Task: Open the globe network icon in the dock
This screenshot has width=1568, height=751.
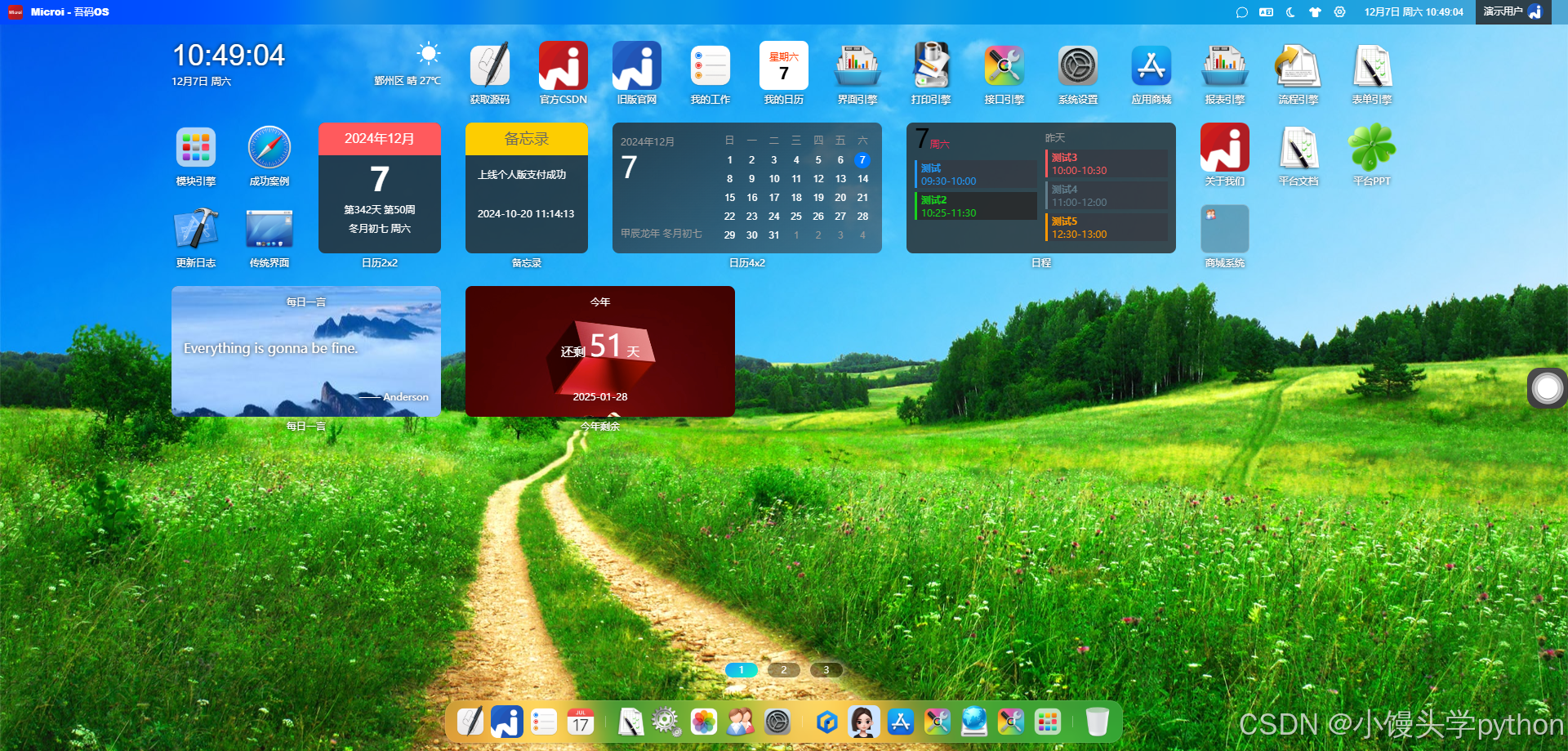Action: click(974, 722)
